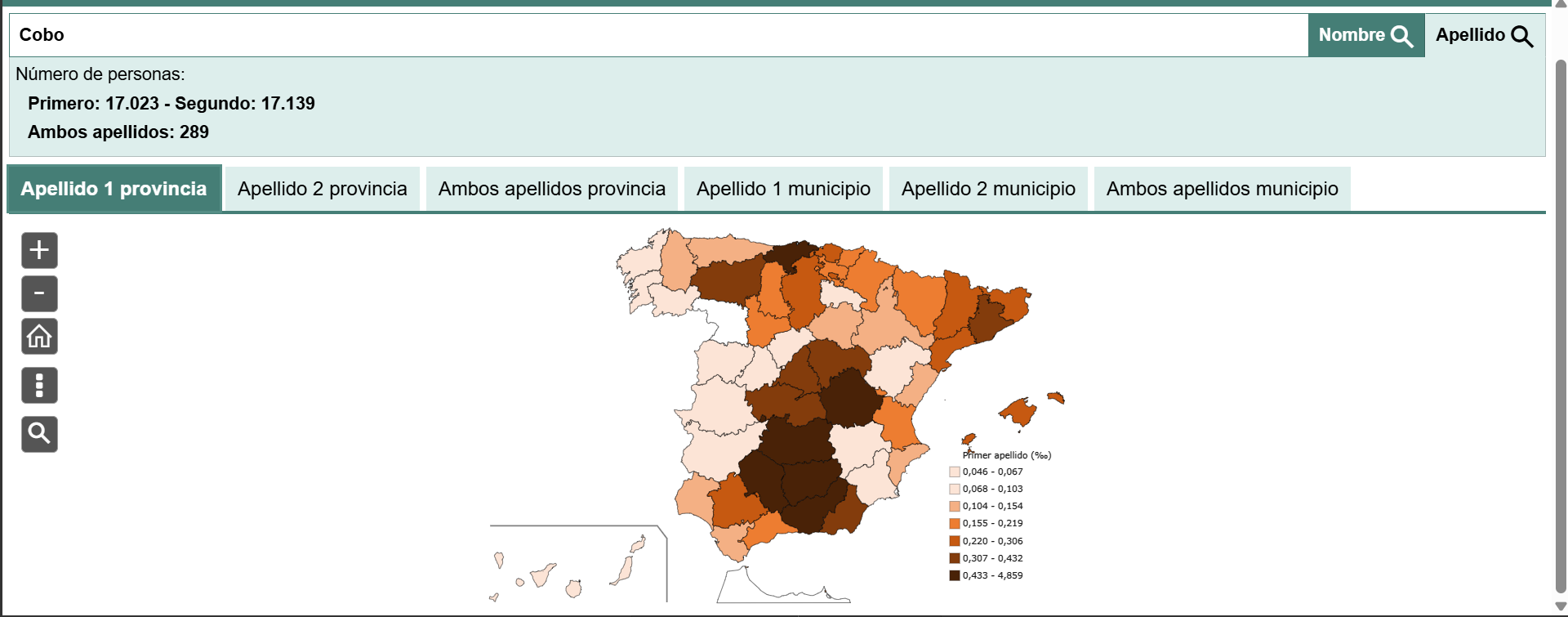Open the map's three-dot options menu

(39, 385)
